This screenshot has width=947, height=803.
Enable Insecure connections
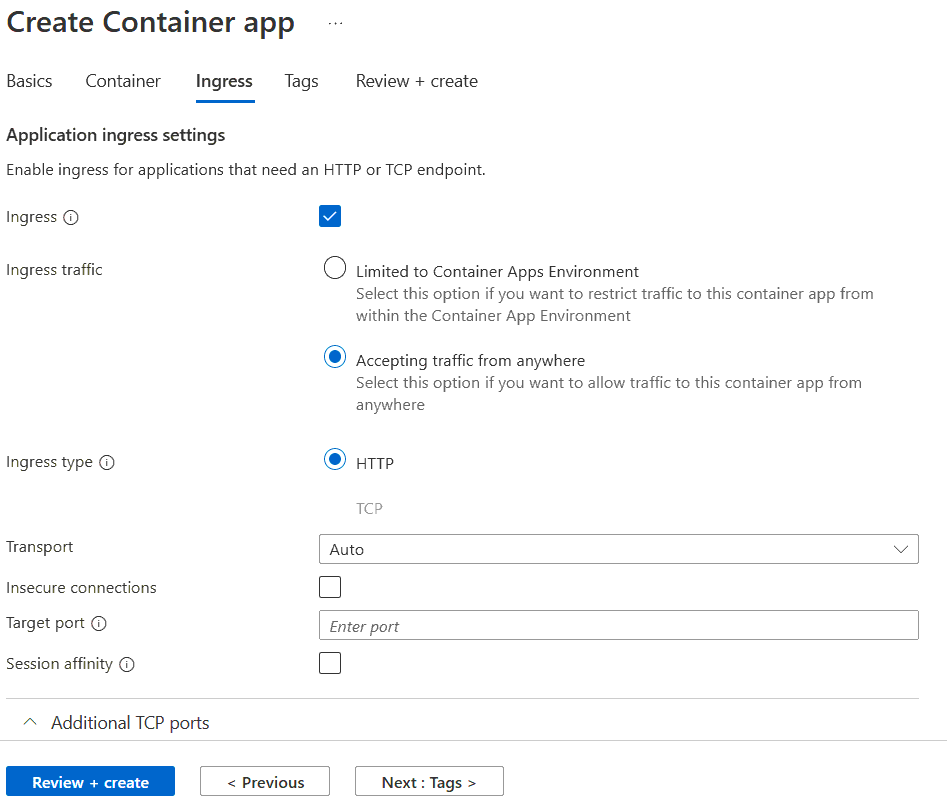click(330, 587)
